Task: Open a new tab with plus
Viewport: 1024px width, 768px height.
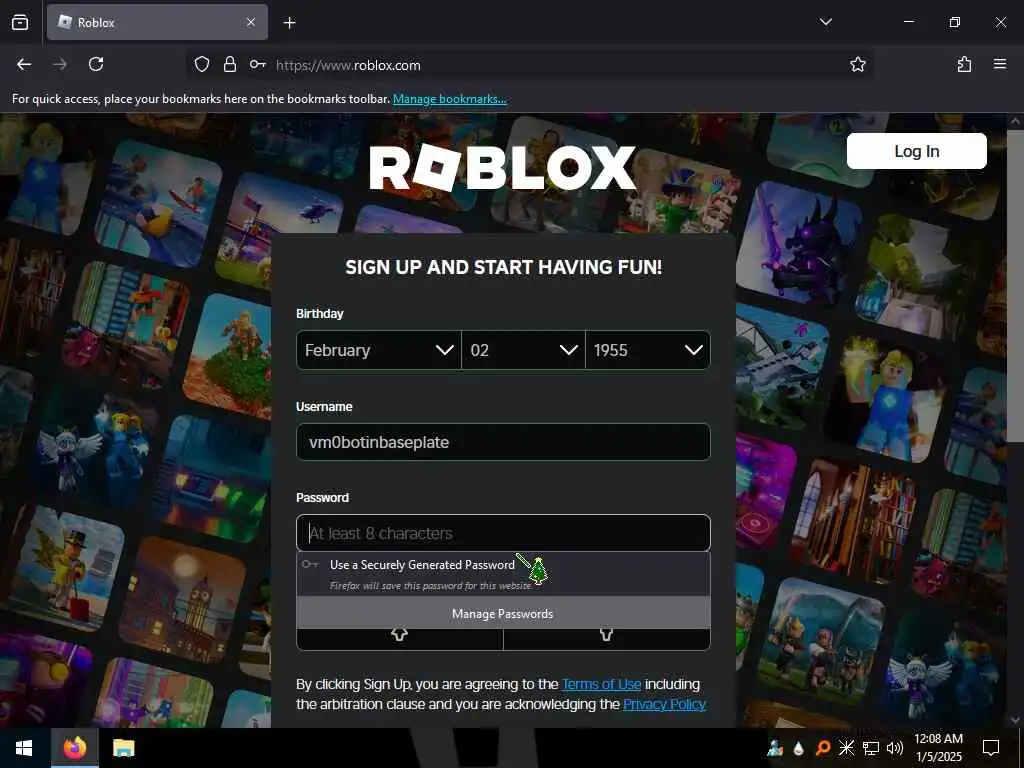Action: click(289, 23)
